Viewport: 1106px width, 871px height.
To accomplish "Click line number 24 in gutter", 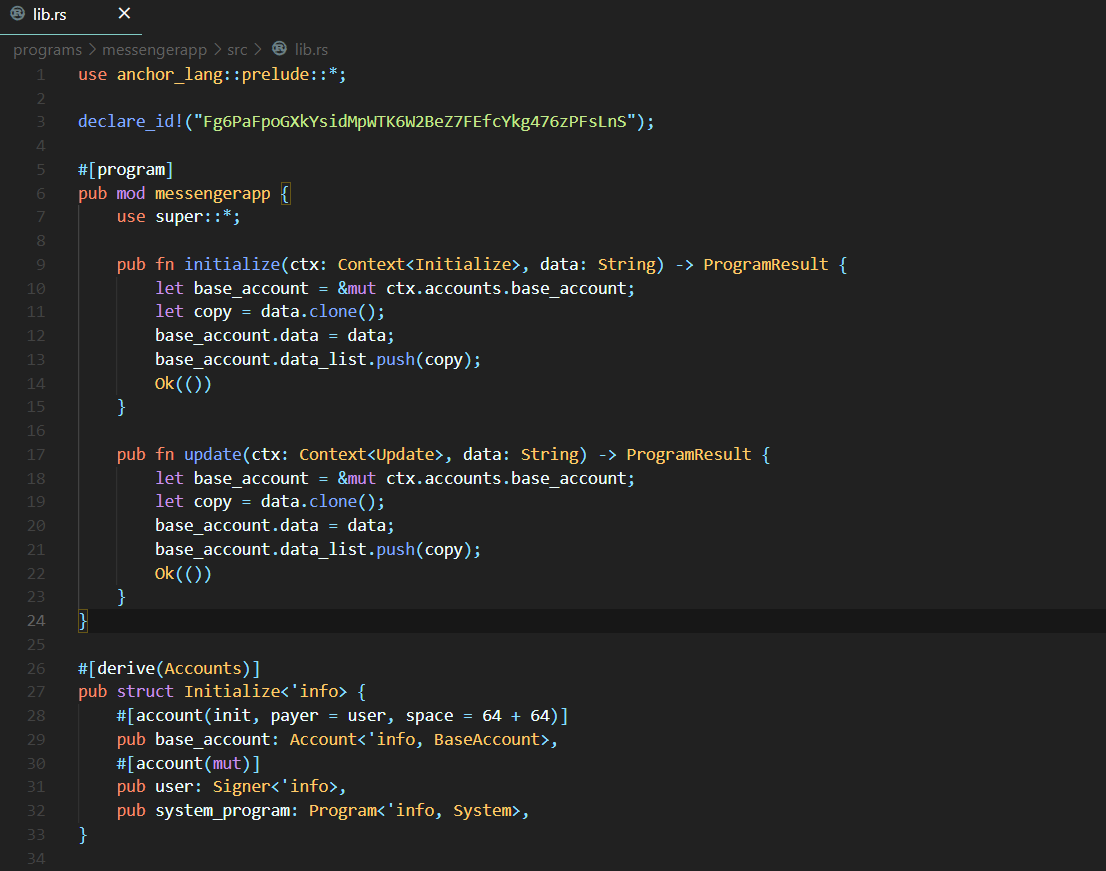I will pyautogui.click(x=36, y=621).
